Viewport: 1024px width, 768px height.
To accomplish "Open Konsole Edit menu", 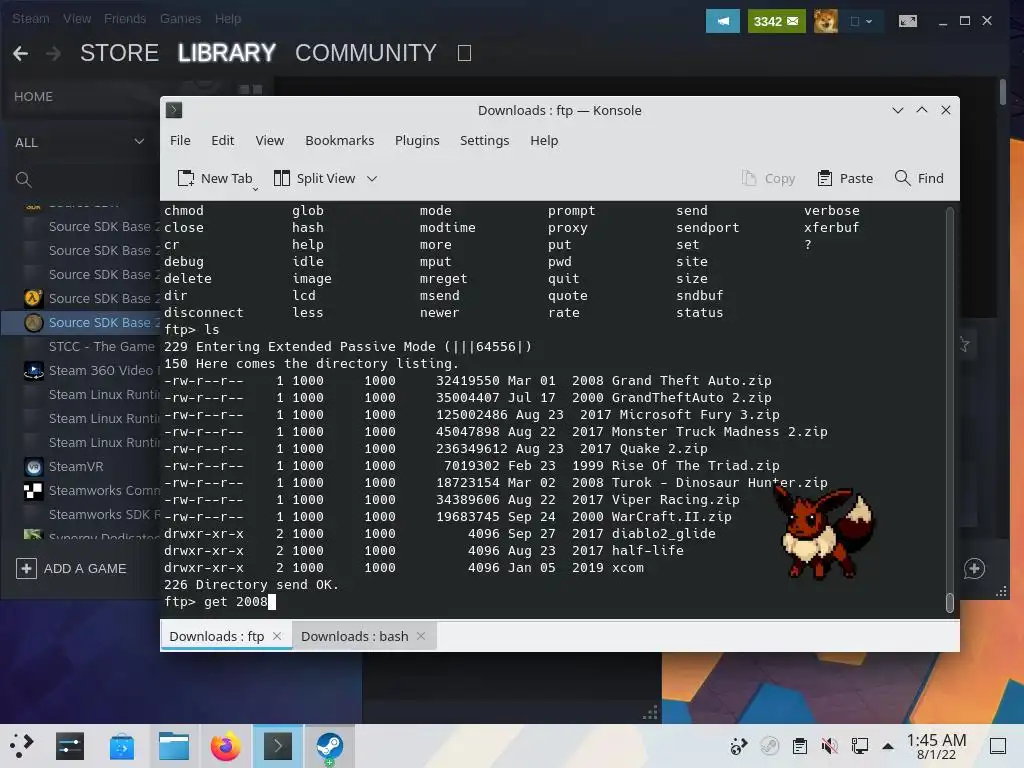I will tap(223, 140).
